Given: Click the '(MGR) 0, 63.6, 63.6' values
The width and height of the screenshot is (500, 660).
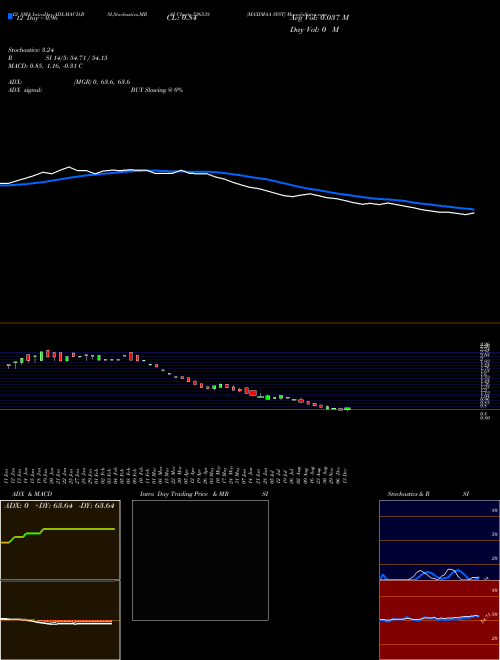Looking at the screenshot, I should pos(102,82).
